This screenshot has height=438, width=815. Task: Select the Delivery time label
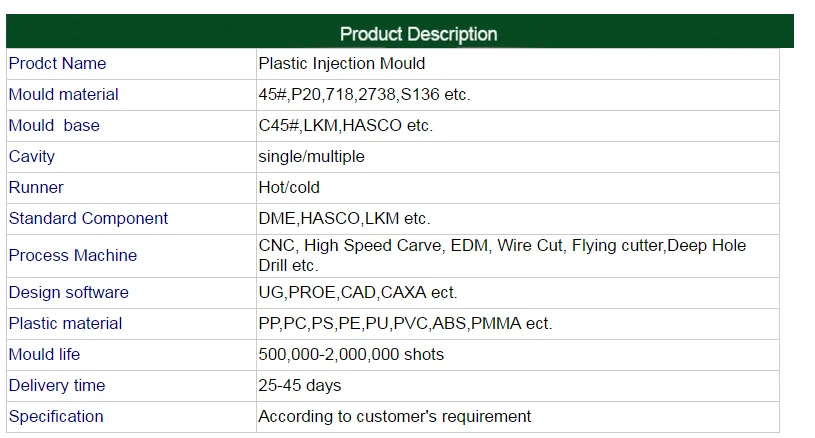click(57, 386)
